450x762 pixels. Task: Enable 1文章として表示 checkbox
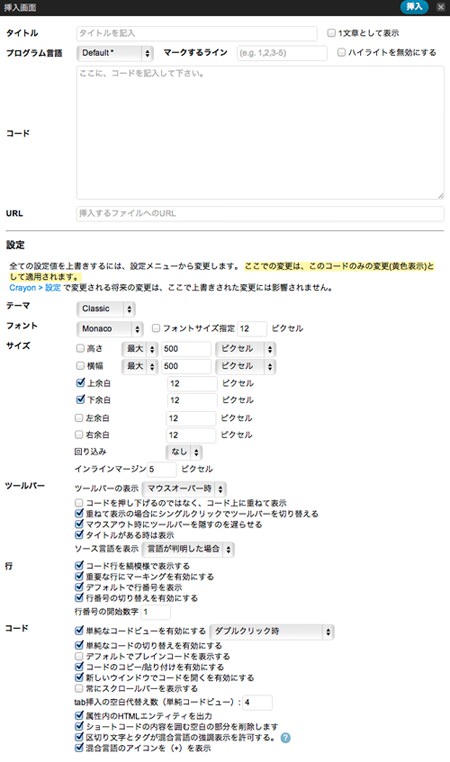coord(331,33)
